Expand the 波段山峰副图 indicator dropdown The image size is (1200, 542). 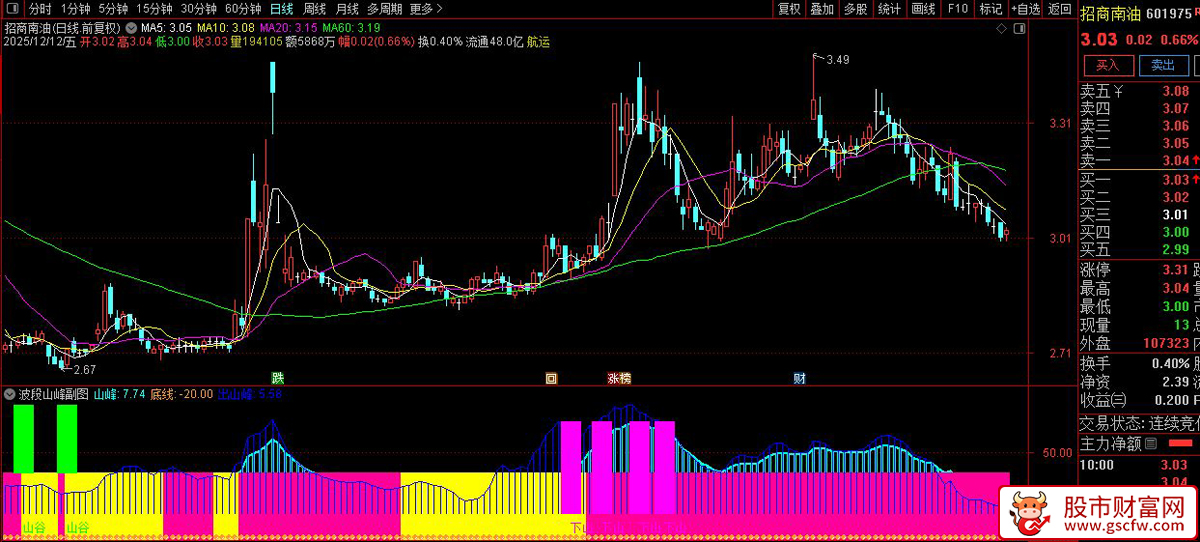(10, 394)
